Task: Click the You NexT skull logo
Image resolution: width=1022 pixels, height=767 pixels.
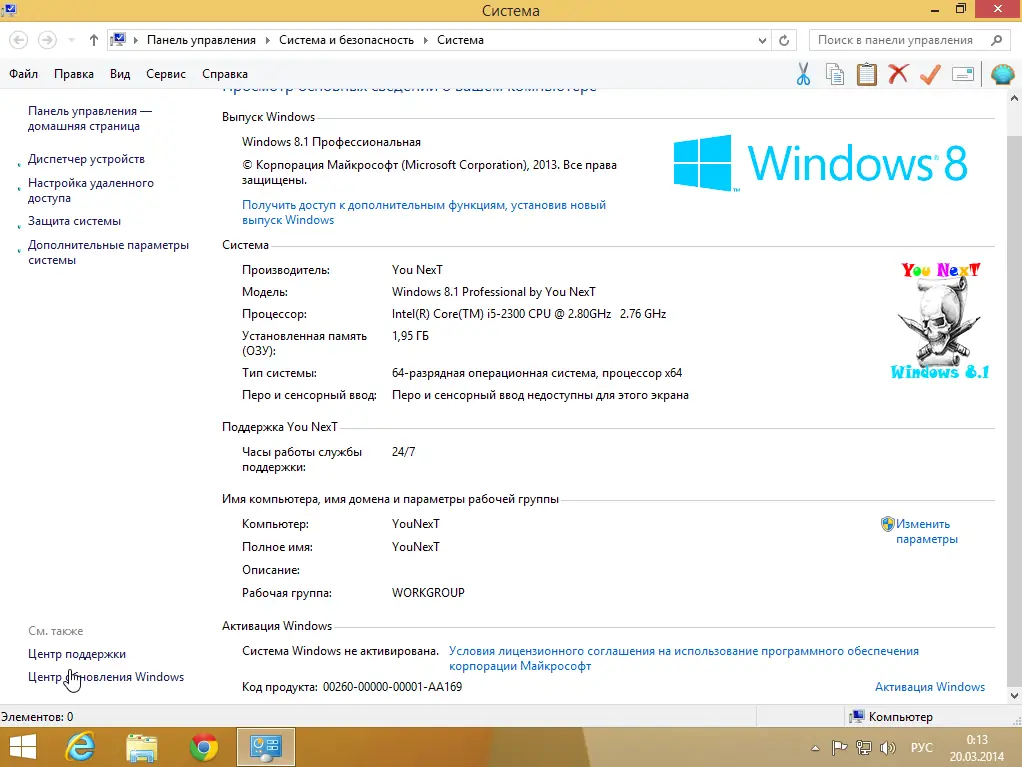Action: coord(940,321)
